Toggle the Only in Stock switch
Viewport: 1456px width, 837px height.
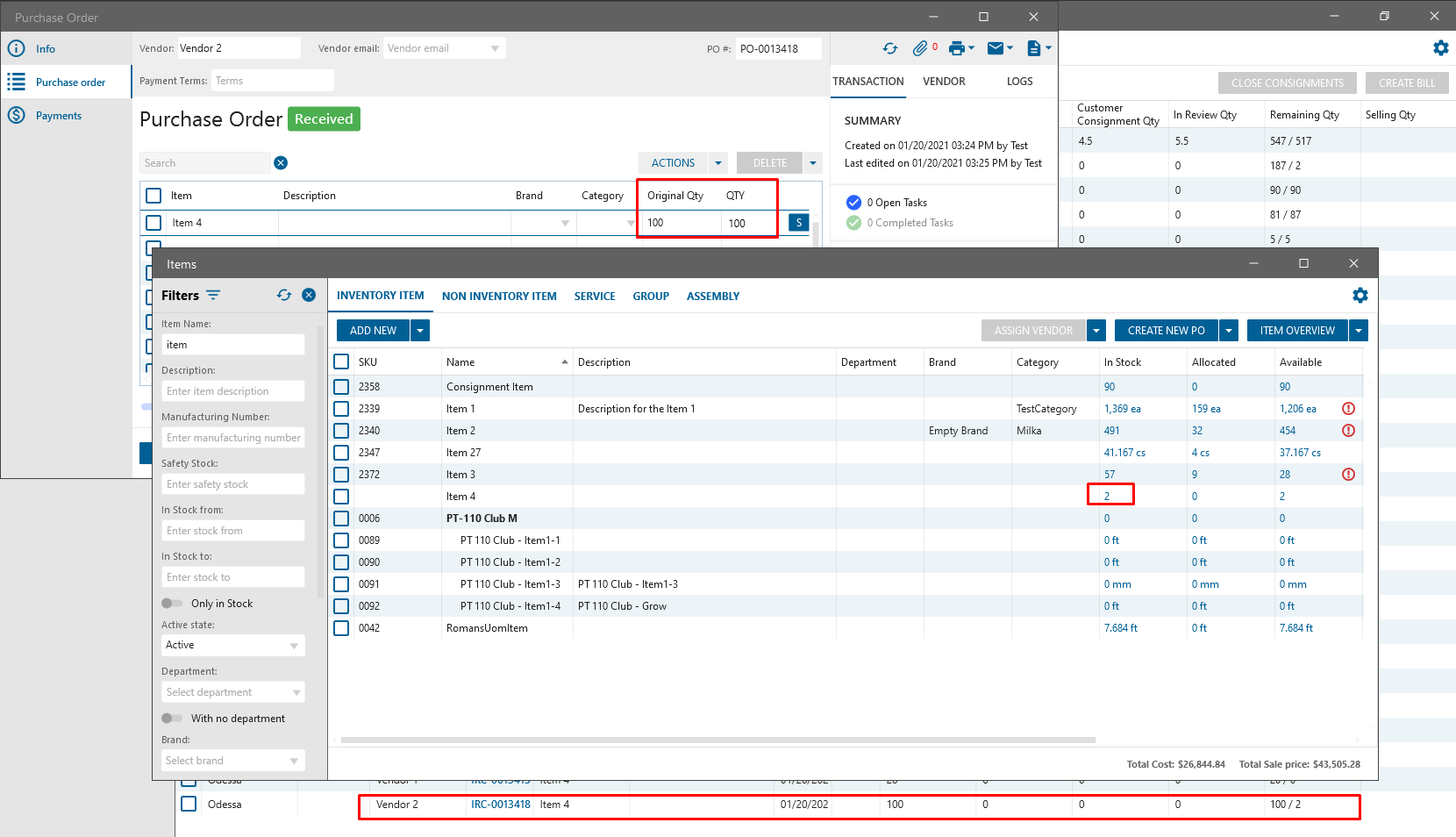[172, 604]
